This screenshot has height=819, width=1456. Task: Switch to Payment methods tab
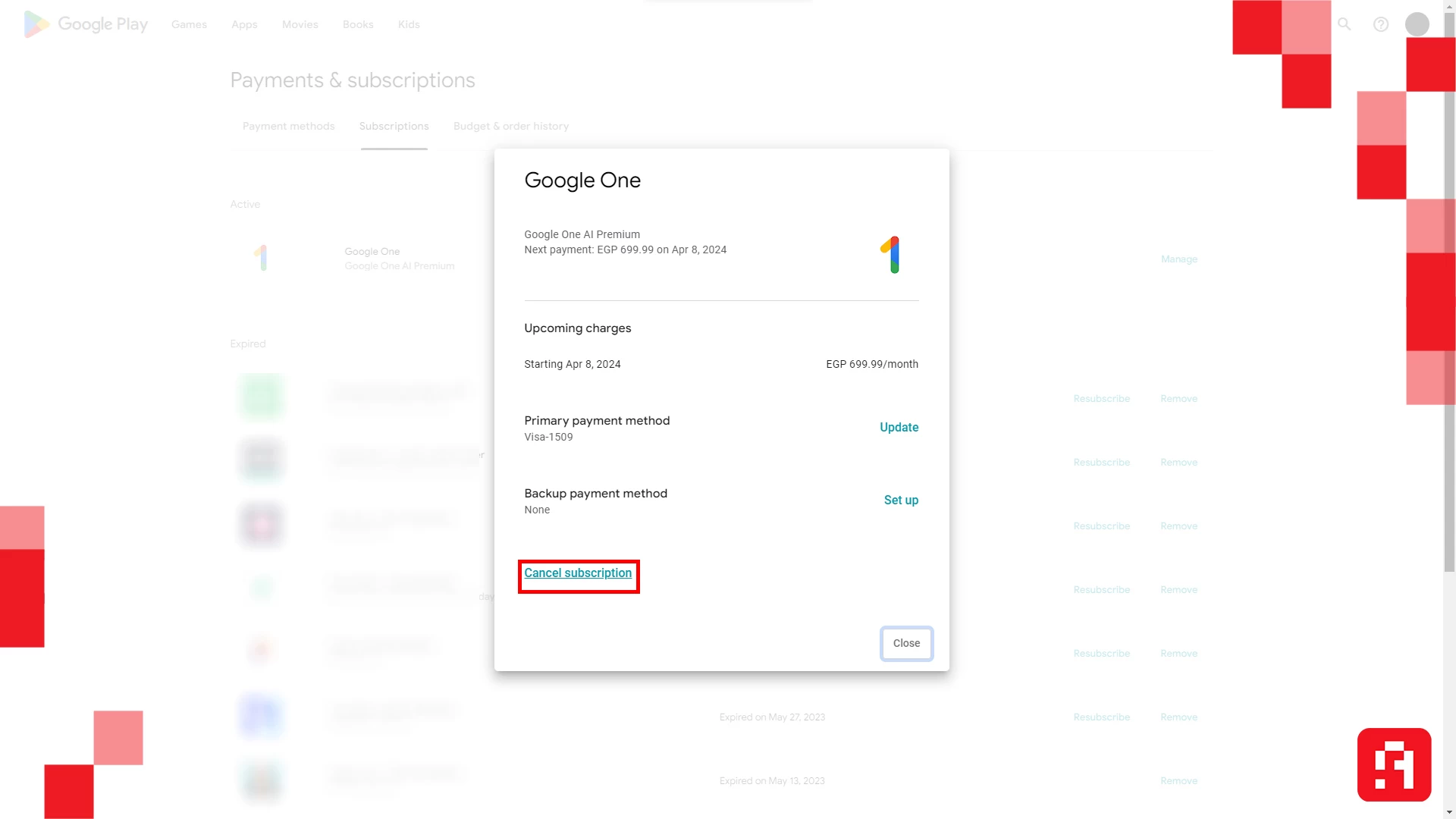288,126
